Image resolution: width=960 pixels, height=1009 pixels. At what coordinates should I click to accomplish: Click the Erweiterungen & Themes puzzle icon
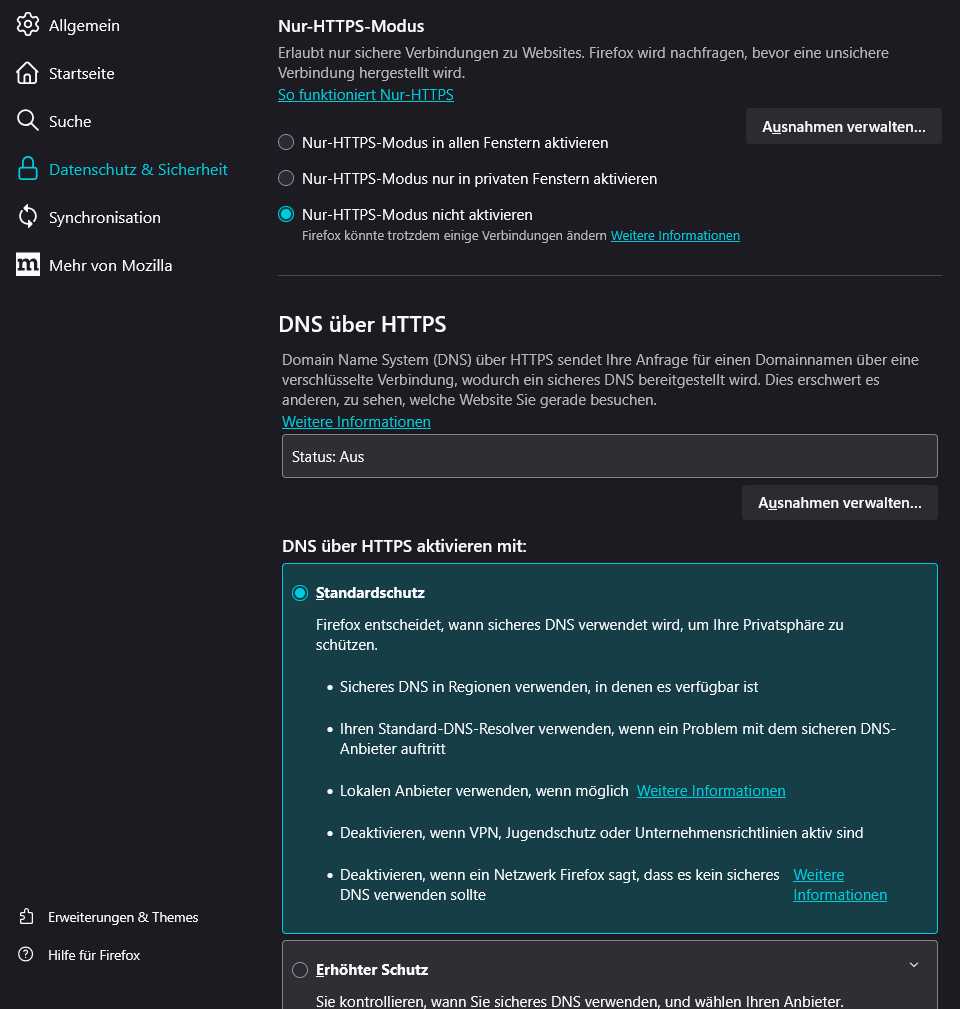pyautogui.click(x=26, y=917)
